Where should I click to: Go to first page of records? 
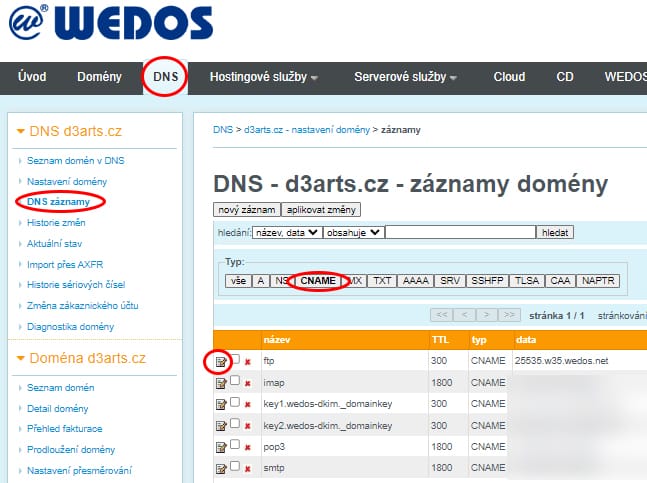(x=442, y=315)
